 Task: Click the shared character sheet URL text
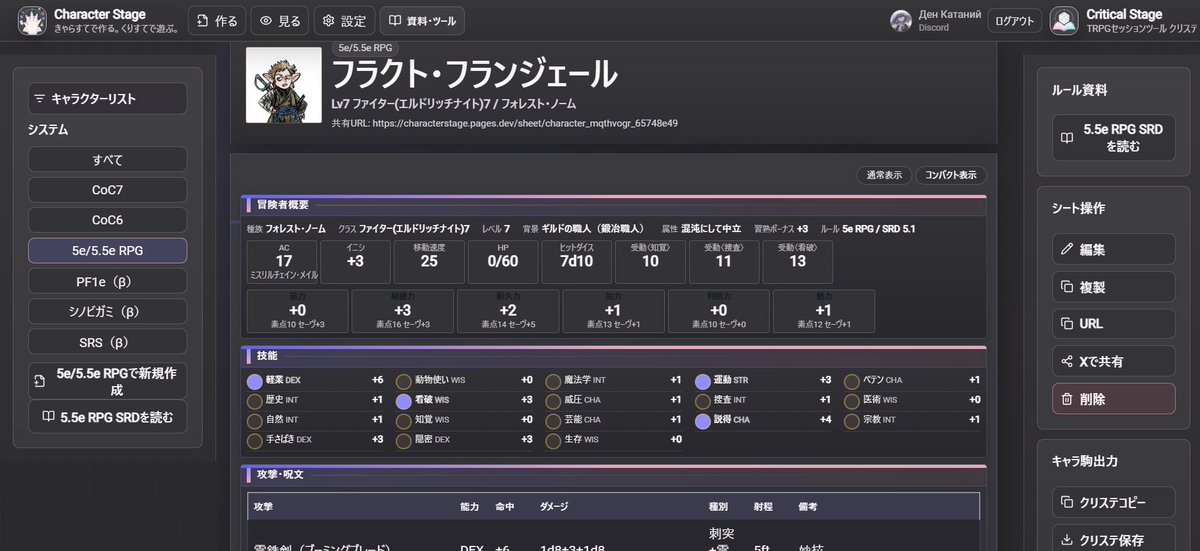[505, 123]
